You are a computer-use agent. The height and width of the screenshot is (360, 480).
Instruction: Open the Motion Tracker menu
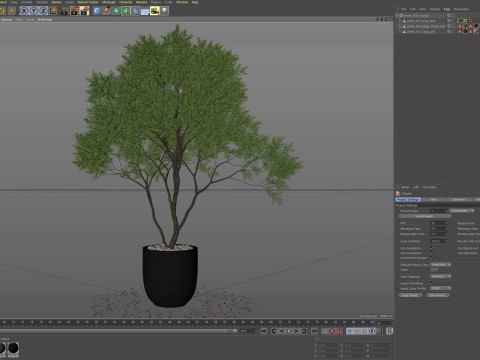[88, 2]
